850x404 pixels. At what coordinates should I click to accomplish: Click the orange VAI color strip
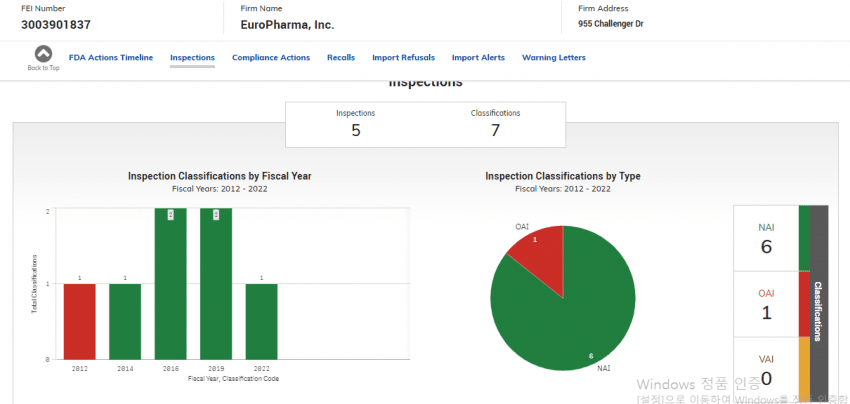coord(804,370)
